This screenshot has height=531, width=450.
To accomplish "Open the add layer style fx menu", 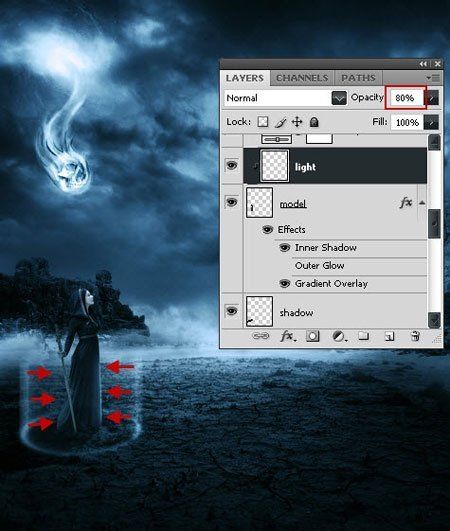I will coord(288,336).
